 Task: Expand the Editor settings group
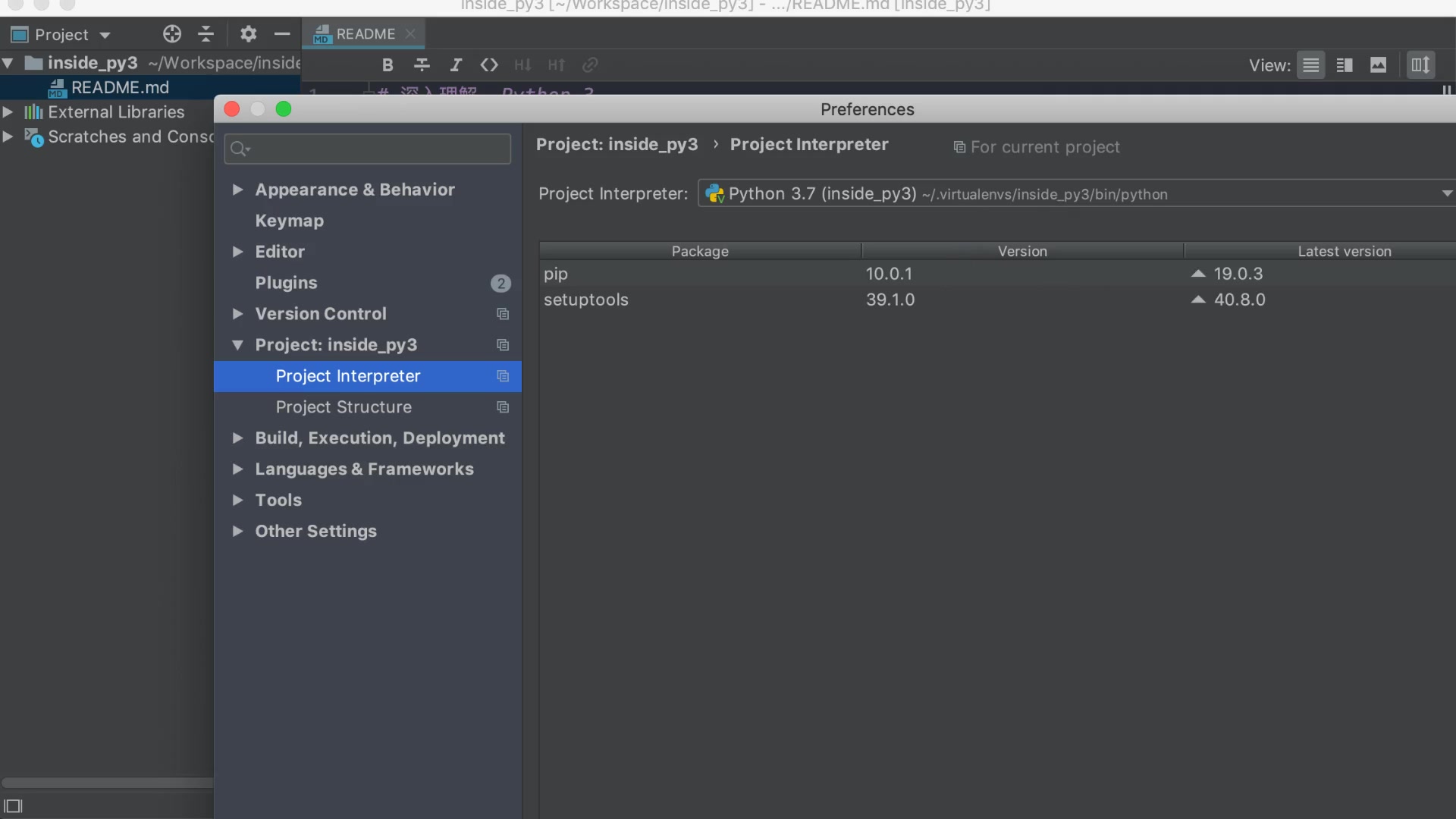click(x=237, y=252)
